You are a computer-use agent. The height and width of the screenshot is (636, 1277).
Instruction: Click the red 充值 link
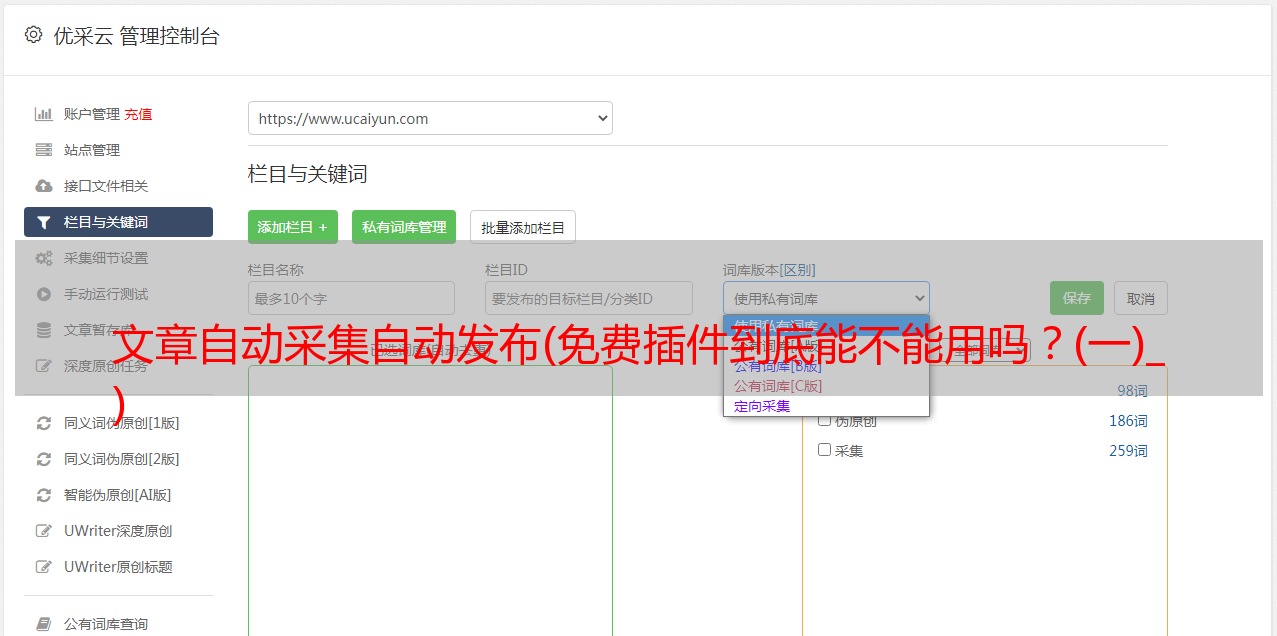(x=138, y=114)
